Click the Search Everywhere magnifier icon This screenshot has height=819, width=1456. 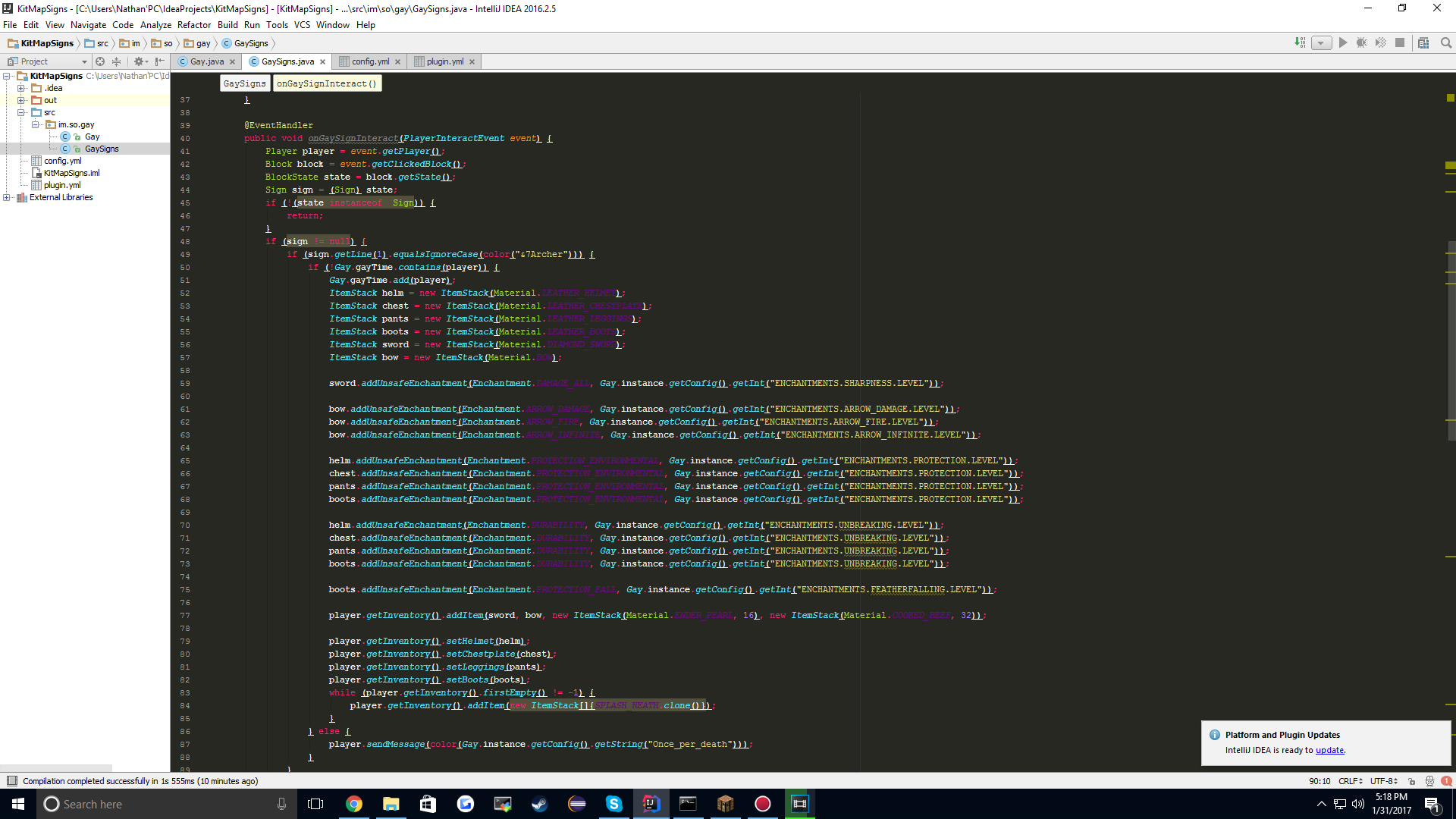[1446, 43]
